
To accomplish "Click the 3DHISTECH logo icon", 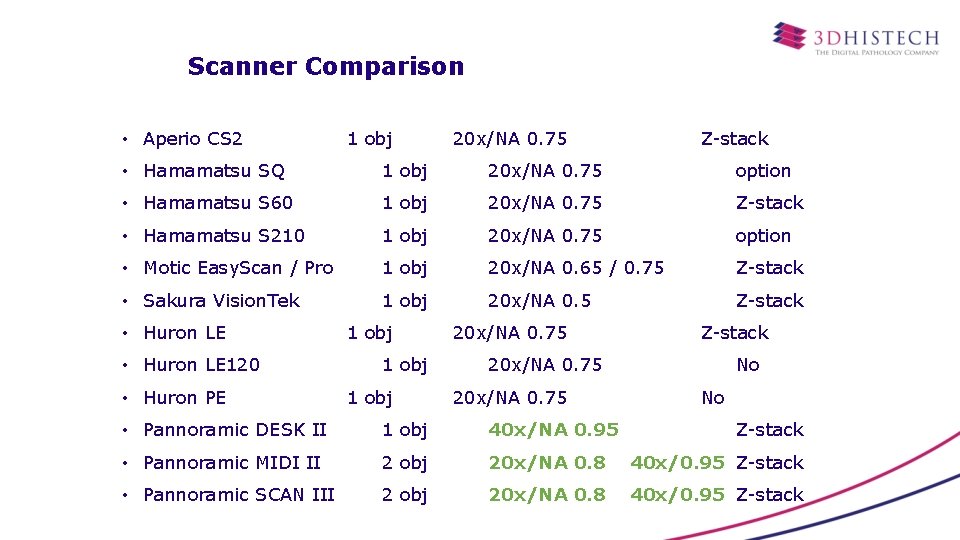I will [789, 36].
